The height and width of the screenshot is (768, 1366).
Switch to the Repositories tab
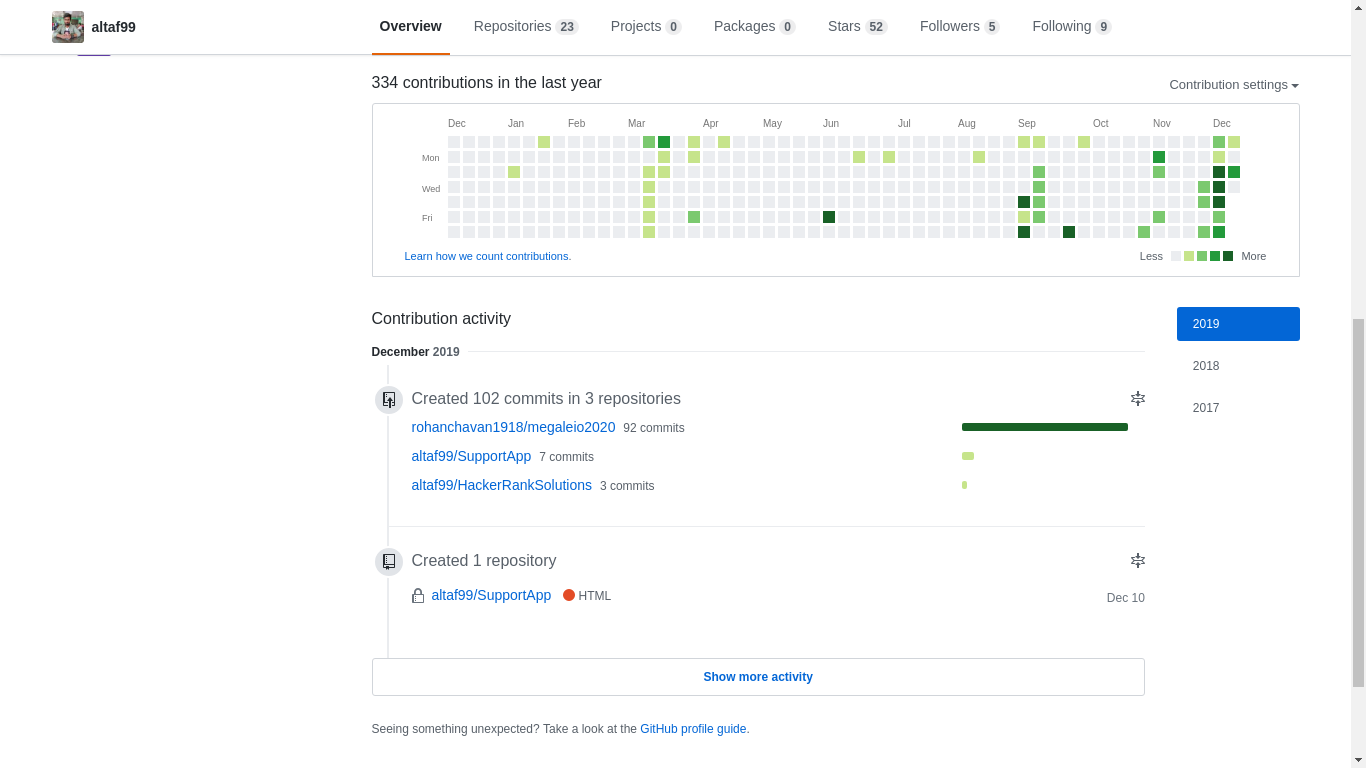click(526, 27)
